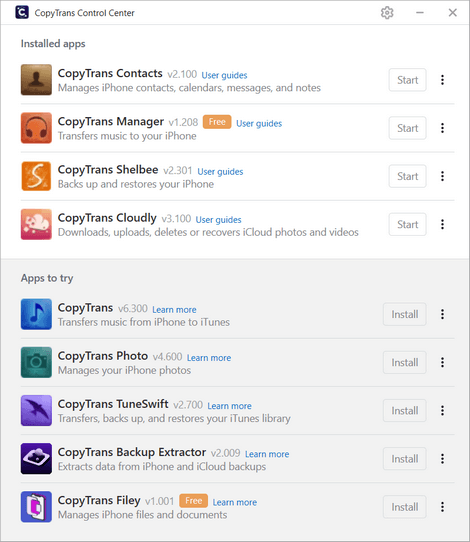Start CopyTrans Shelbee
This screenshot has width=470, height=542.
pyautogui.click(x=407, y=176)
